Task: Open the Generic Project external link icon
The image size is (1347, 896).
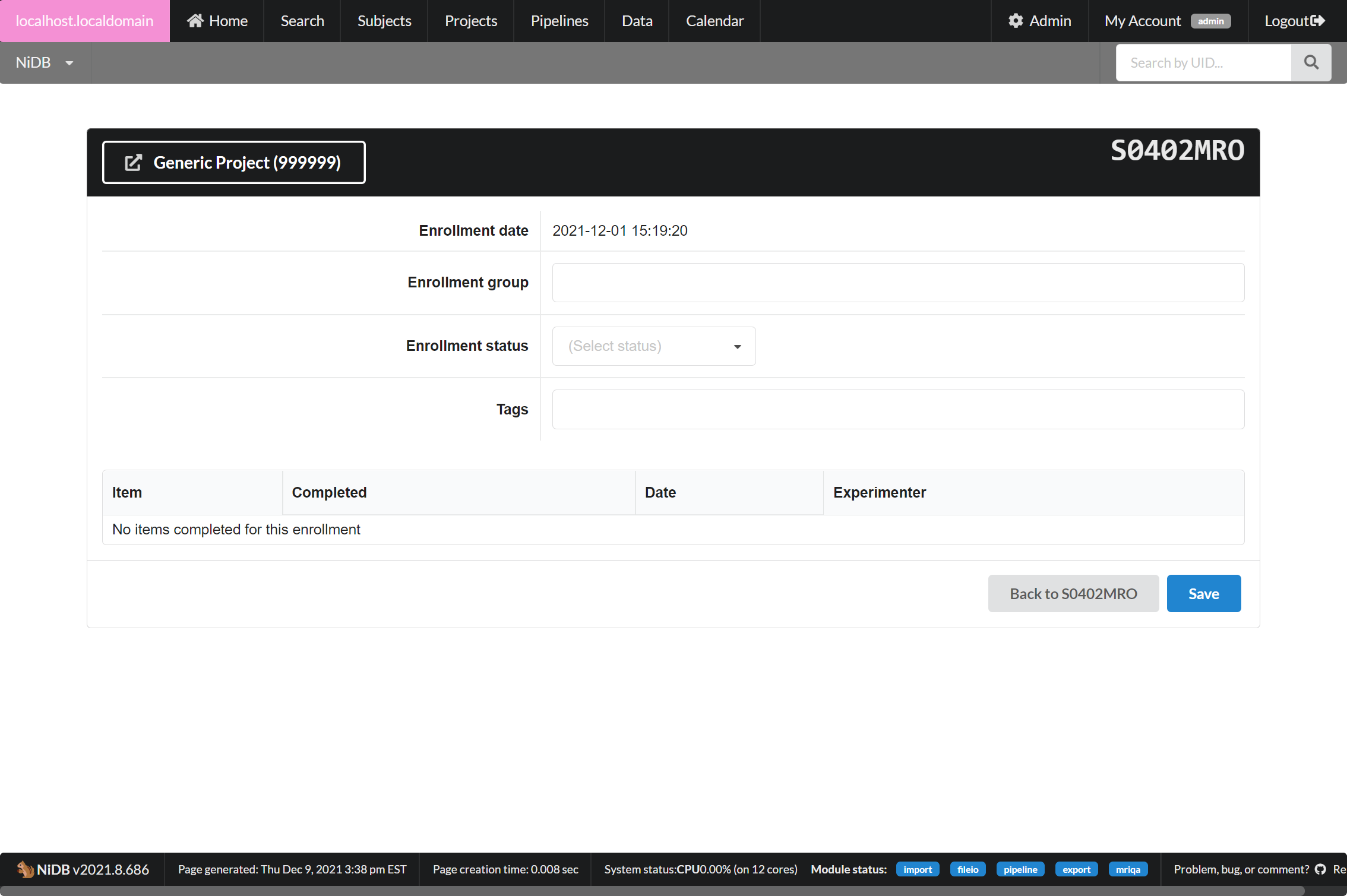Action: 133,162
